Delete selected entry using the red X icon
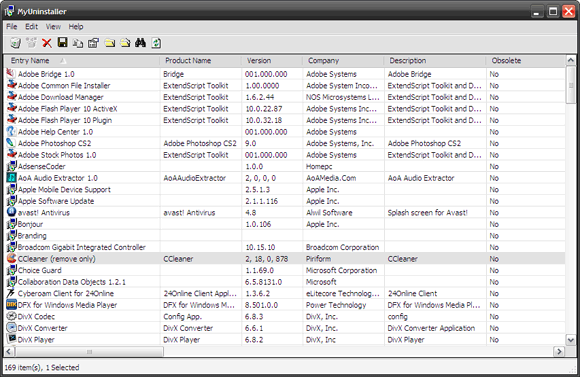Image resolution: width=580 pixels, height=377 pixels. (47, 43)
